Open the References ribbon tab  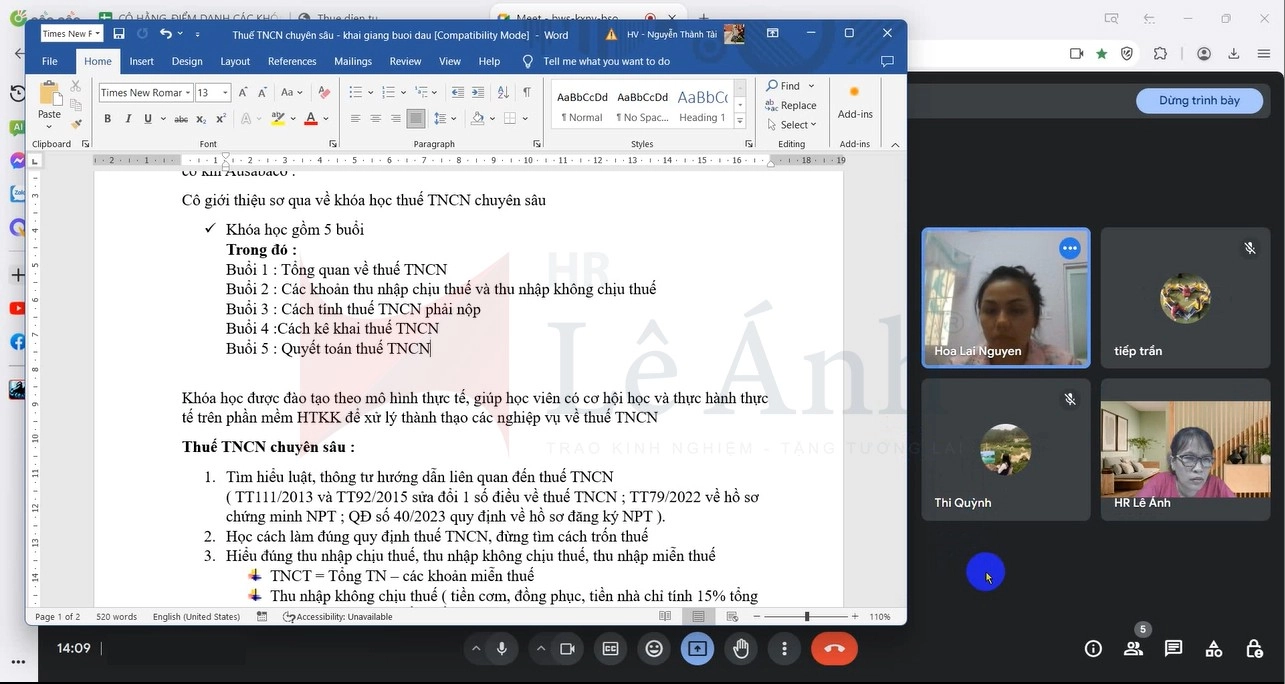point(292,61)
